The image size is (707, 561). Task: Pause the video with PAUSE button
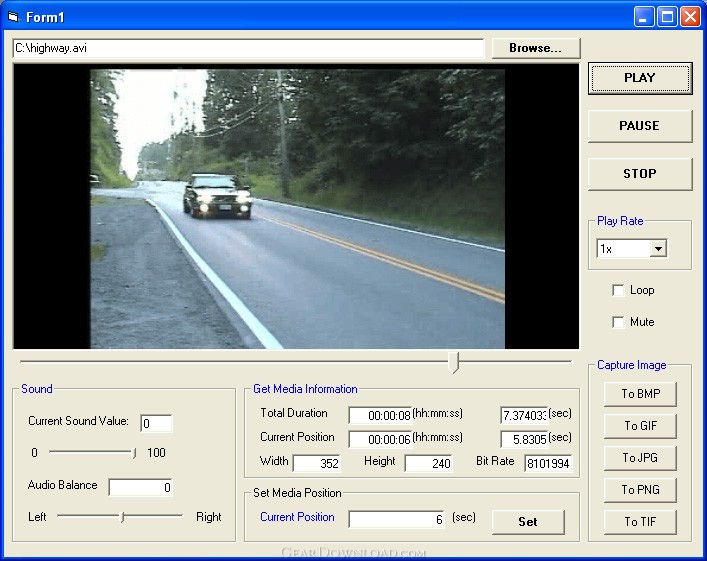coord(640,126)
